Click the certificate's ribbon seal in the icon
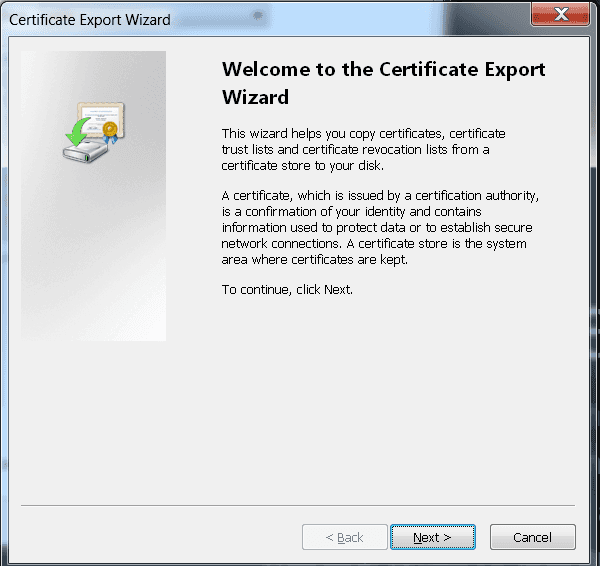The width and height of the screenshot is (600, 566). (x=110, y=130)
